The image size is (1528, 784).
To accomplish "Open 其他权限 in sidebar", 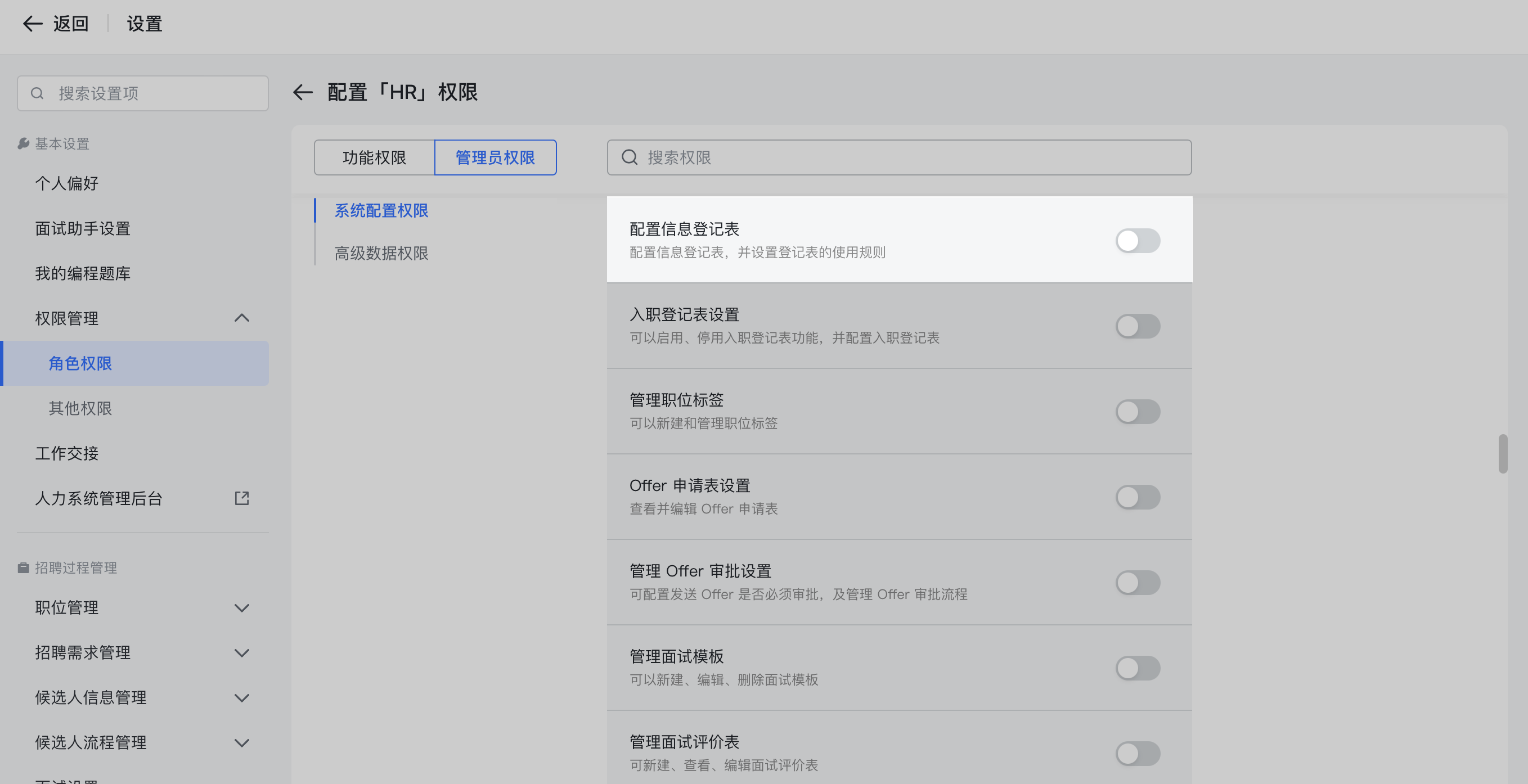I will point(80,408).
